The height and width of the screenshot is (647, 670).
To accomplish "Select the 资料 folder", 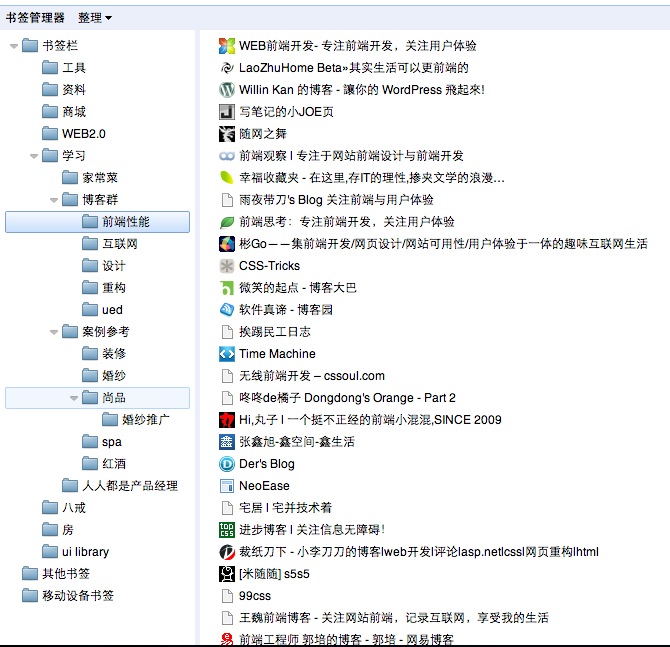I will click(64, 90).
